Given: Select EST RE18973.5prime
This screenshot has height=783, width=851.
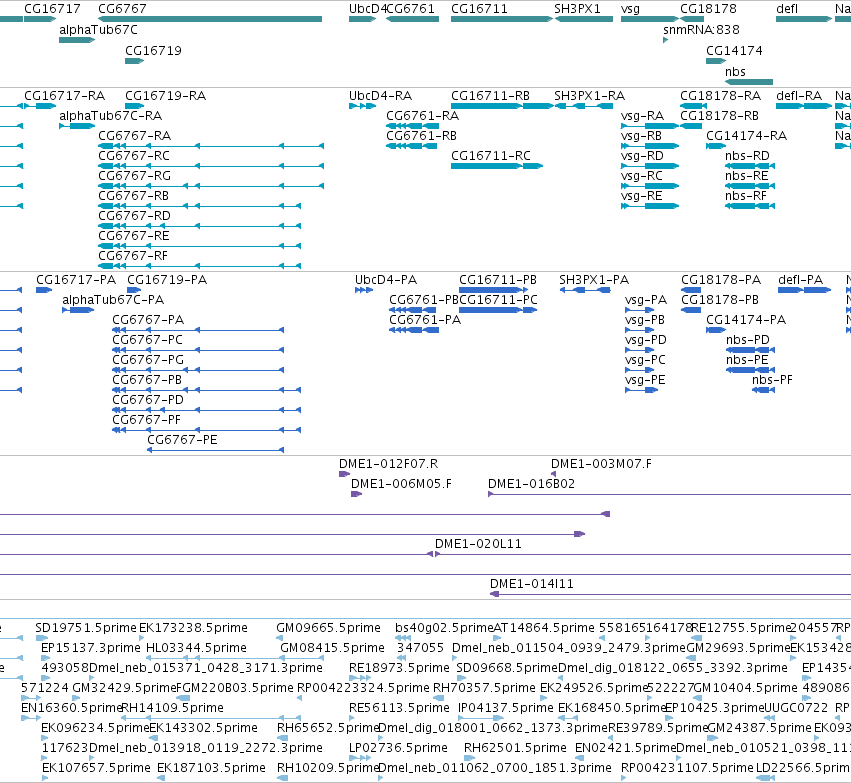Looking at the screenshot, I should coord(399,668).
